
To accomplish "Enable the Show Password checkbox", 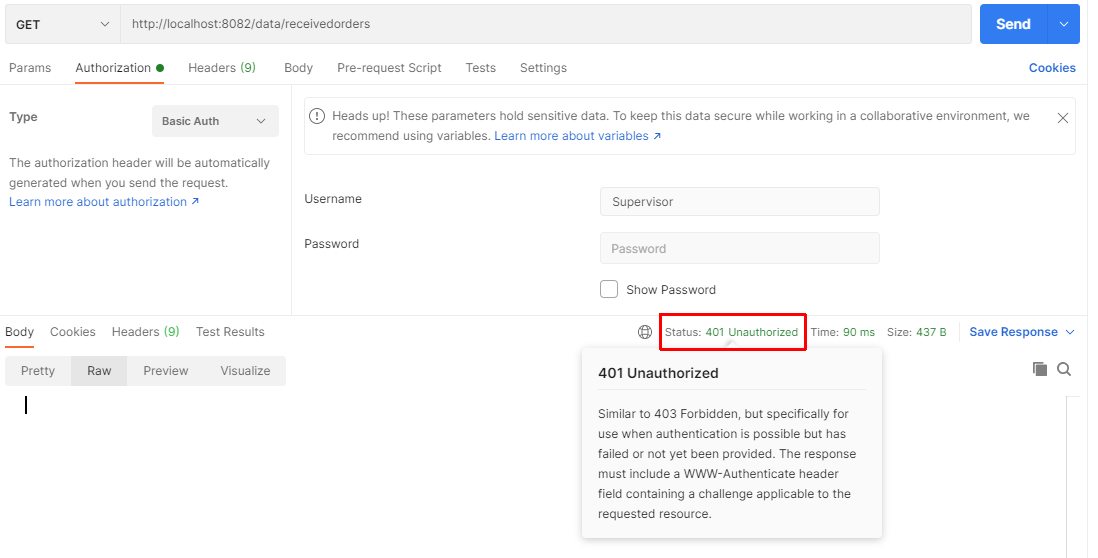I will click(x=609, y=289).
